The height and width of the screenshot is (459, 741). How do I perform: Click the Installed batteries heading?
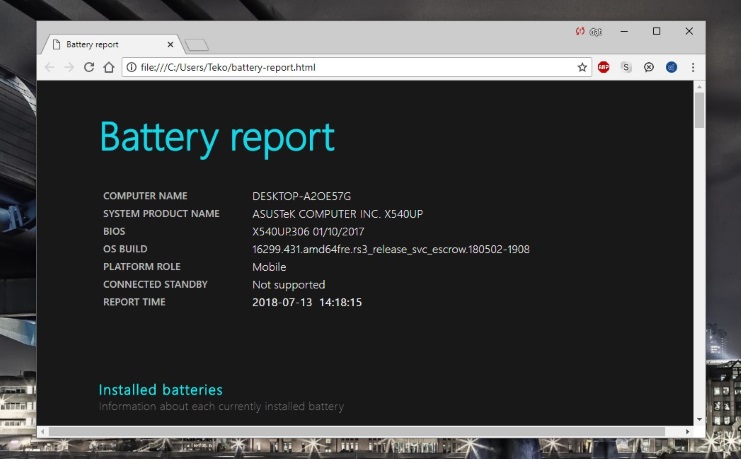pos(161,390)
